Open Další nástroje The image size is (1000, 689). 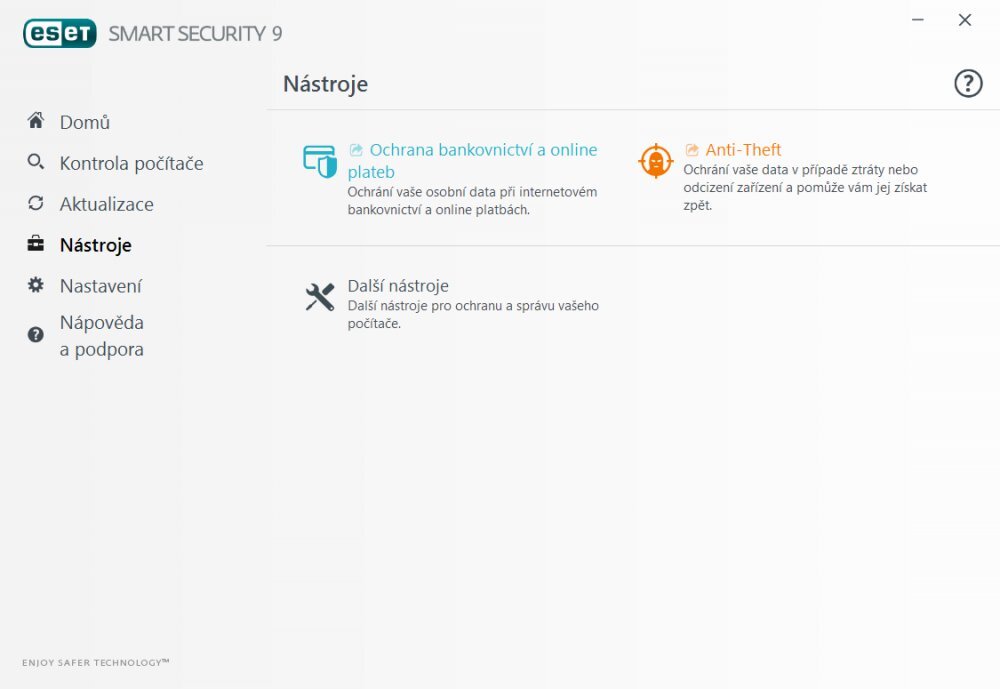[396, 285]
